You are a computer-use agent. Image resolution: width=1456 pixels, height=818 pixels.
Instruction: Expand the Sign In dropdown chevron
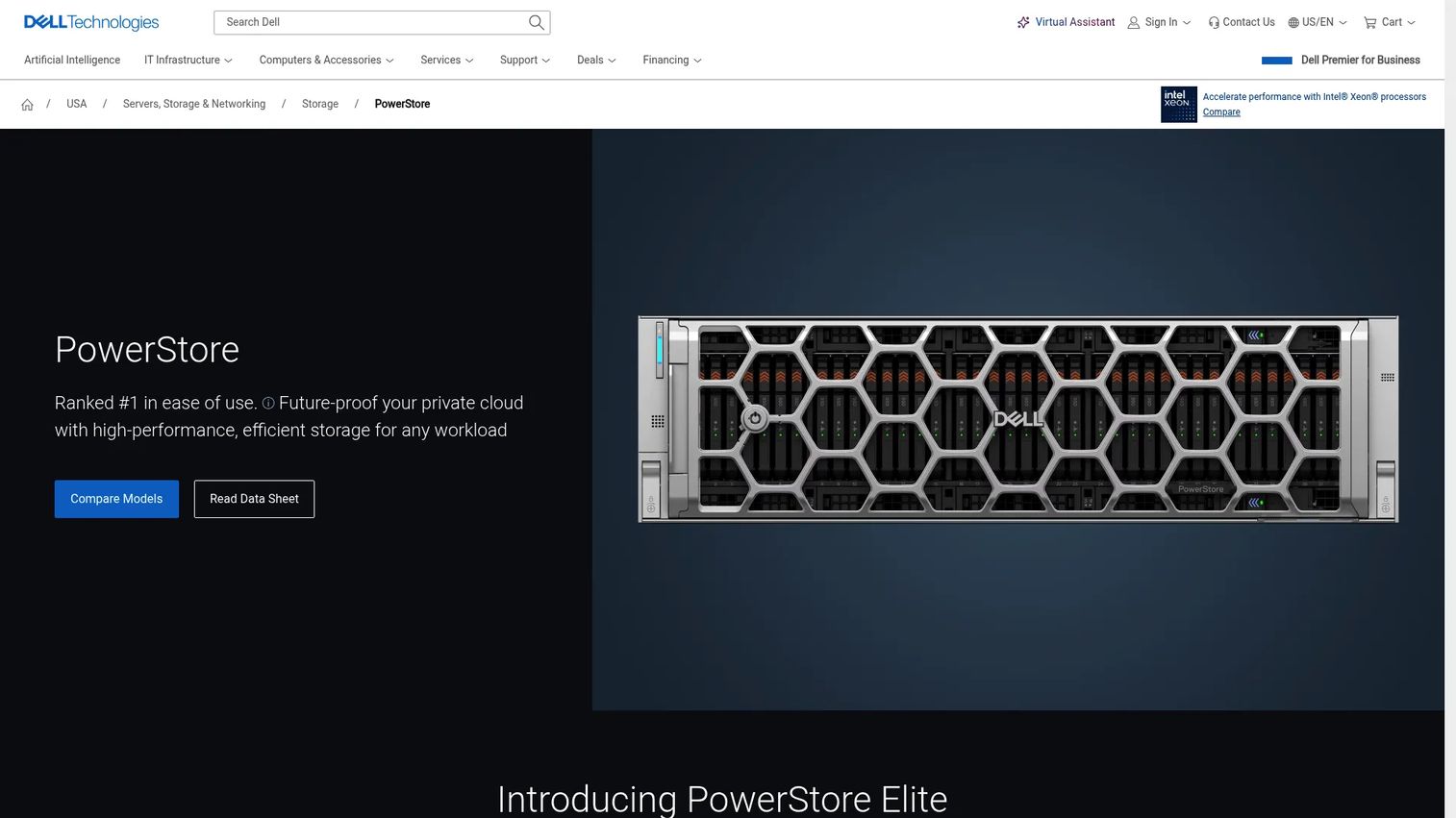point(1187,23)
